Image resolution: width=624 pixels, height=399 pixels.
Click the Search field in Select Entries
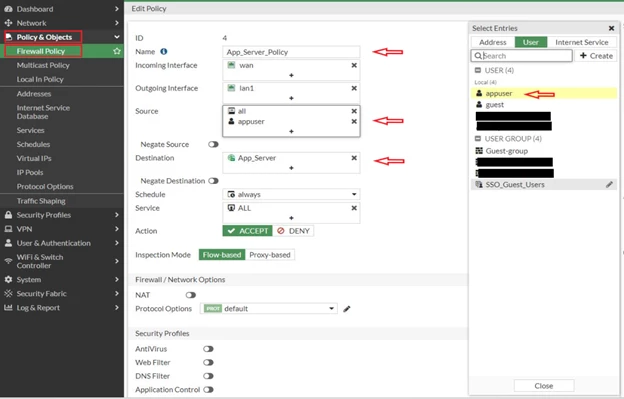(522, 56)
